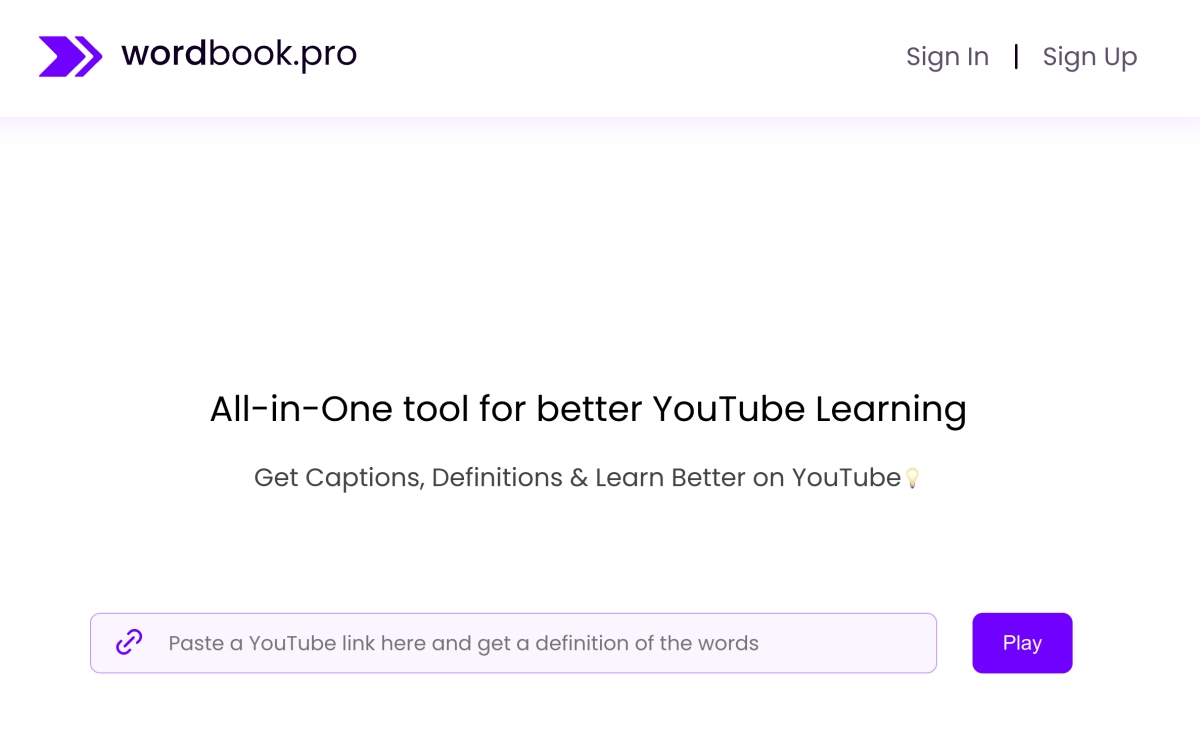Click the chain link icon in the input
The height and width of the screenshot is (737, 1200).
[129, 642]
